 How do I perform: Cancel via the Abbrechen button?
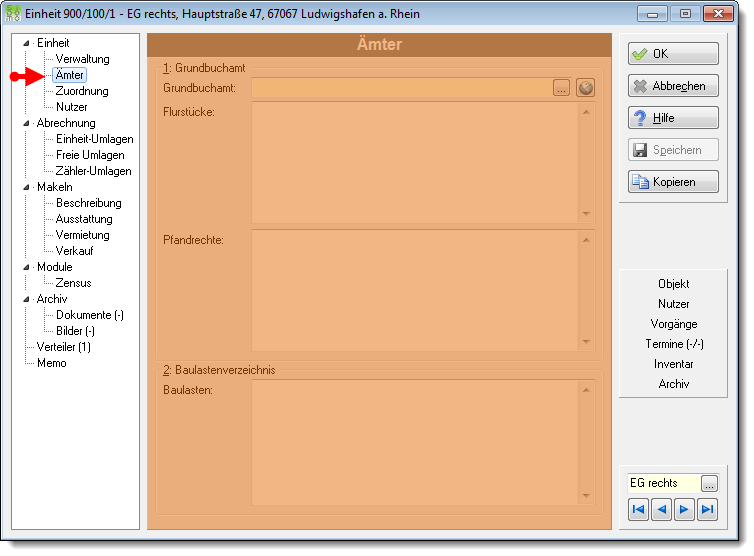673,86
